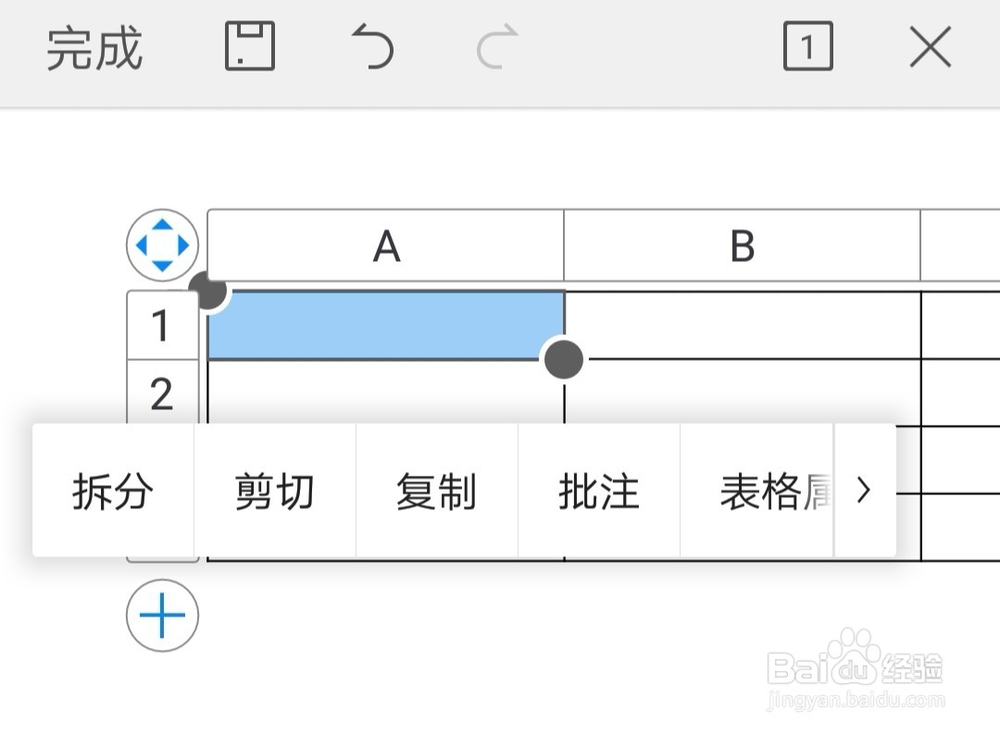Select row 1 header
This screenshot has width=1000, height=734.
tap(162, 326)
